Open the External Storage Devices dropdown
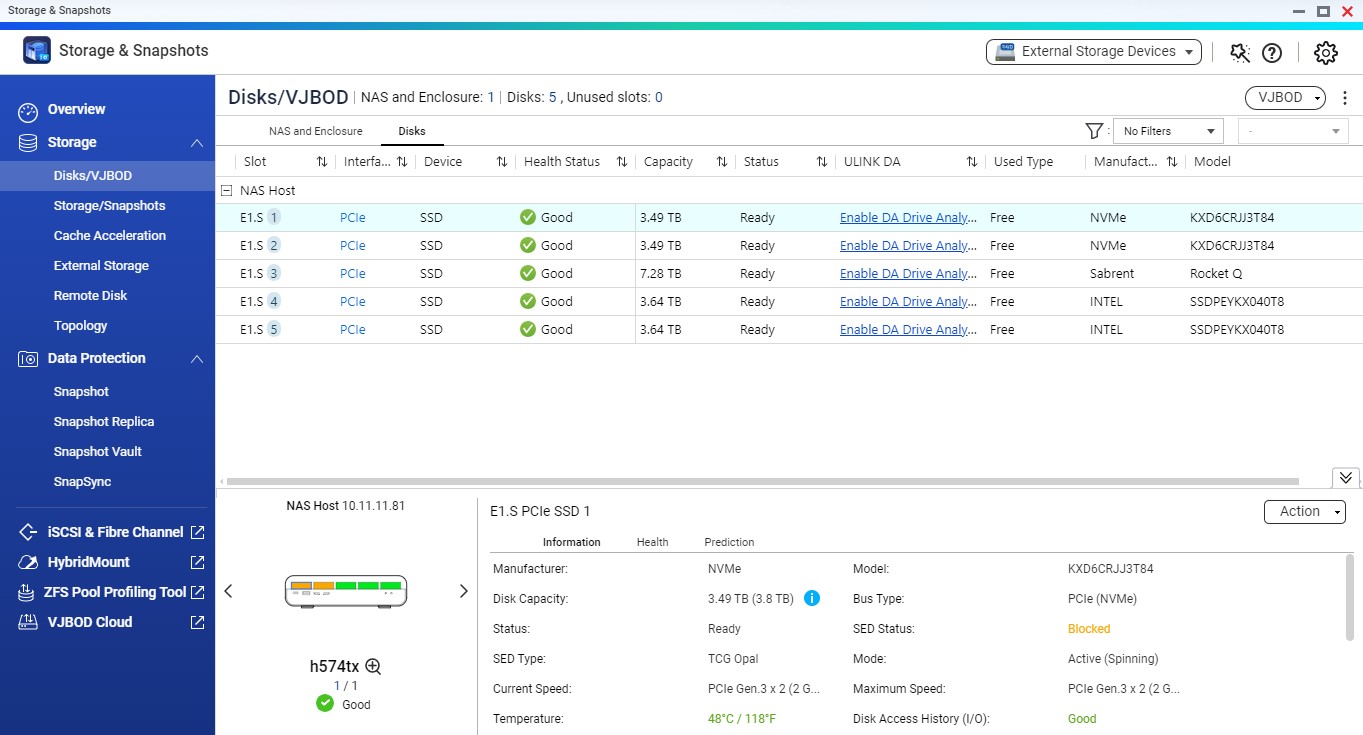1363x735 pixels. pos(1094,52)
